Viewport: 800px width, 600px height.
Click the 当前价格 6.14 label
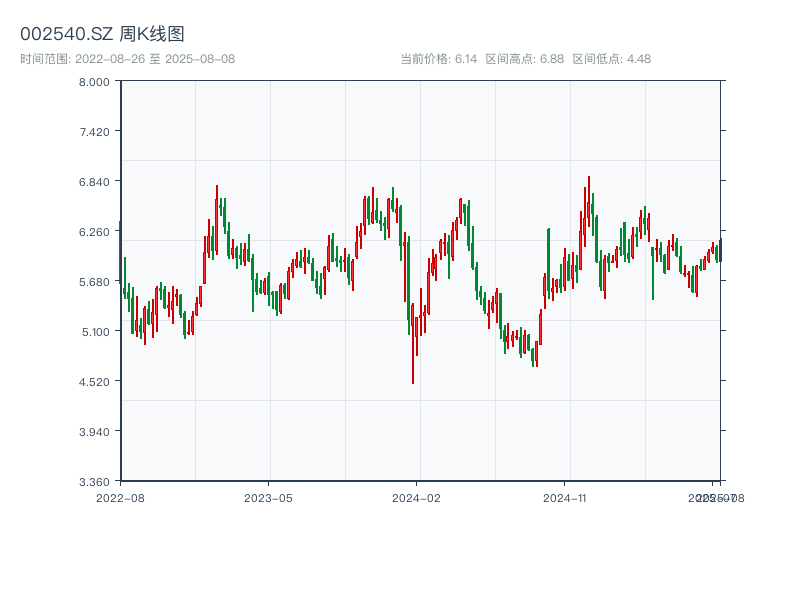pyautogui.click(x=437, y=59)
